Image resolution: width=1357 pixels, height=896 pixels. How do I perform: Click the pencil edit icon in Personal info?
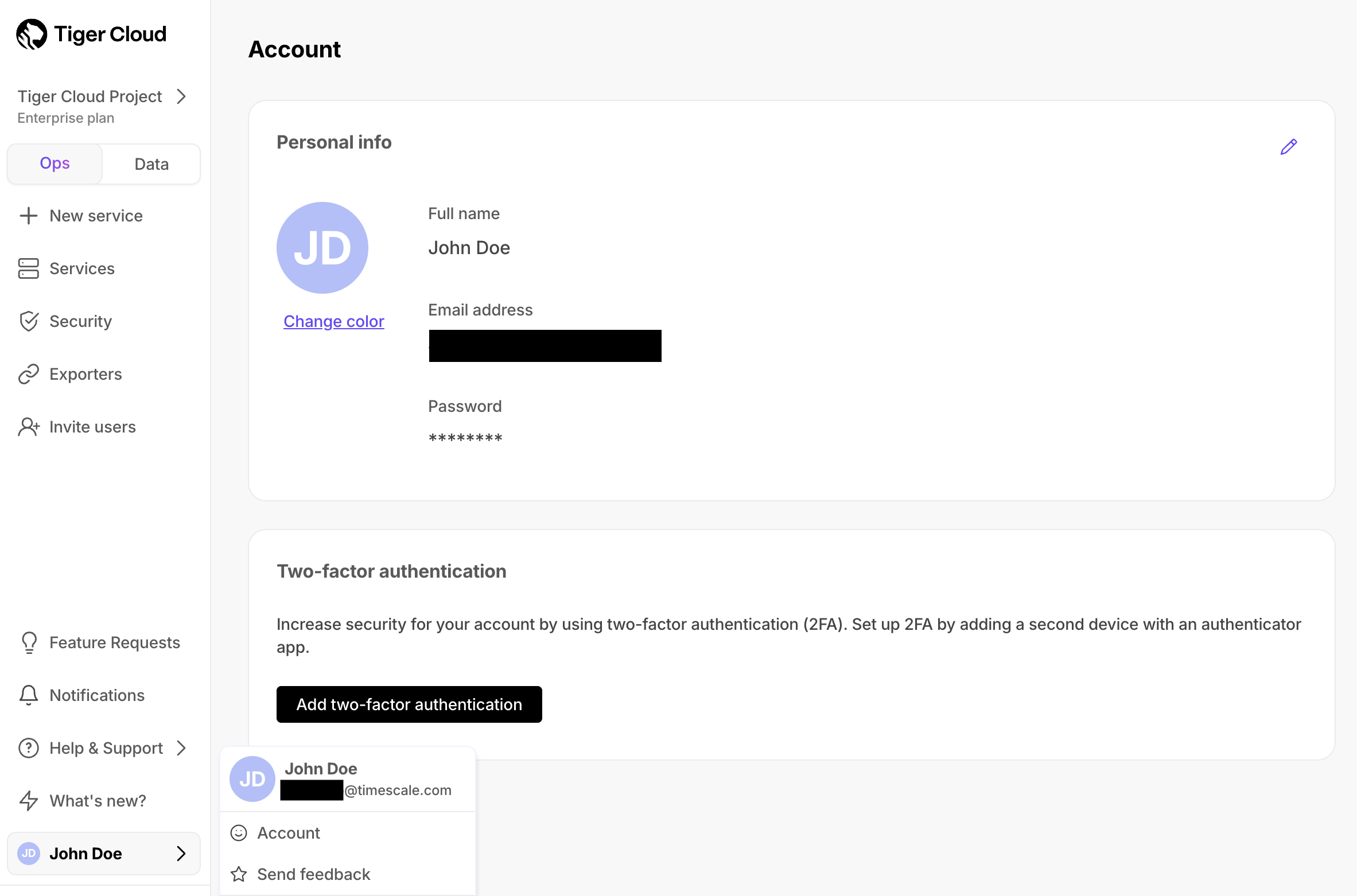pyautogui.click(x=1288, y=147)
